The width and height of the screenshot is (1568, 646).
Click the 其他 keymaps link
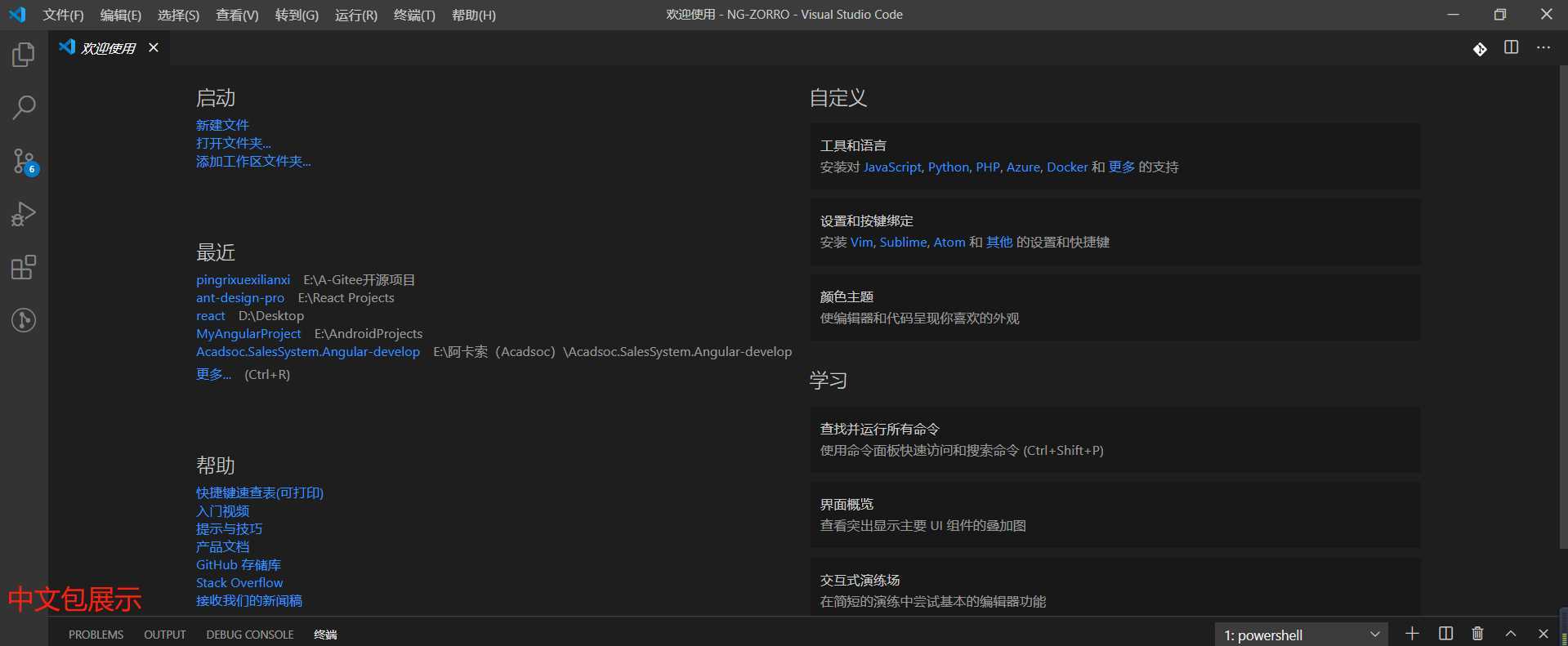click(999, 242)
